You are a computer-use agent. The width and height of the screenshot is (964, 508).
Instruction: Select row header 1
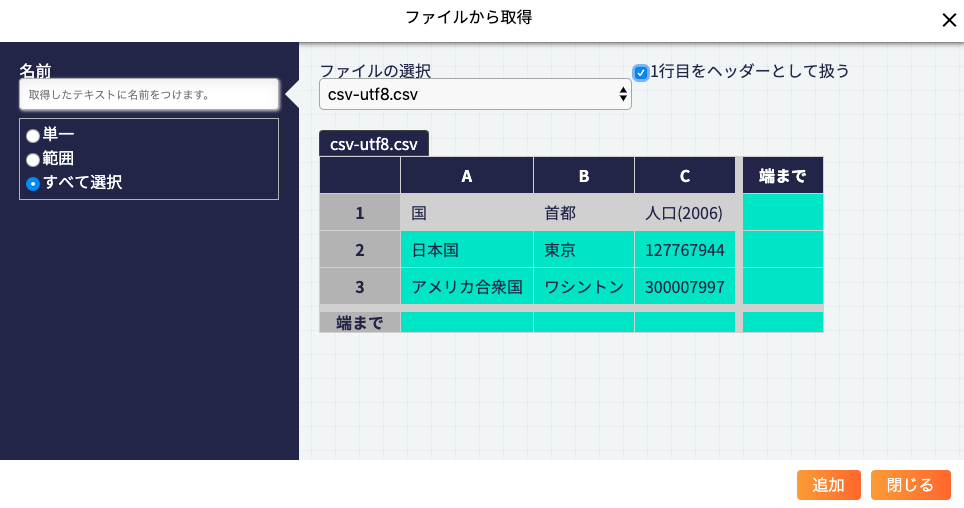360,213
